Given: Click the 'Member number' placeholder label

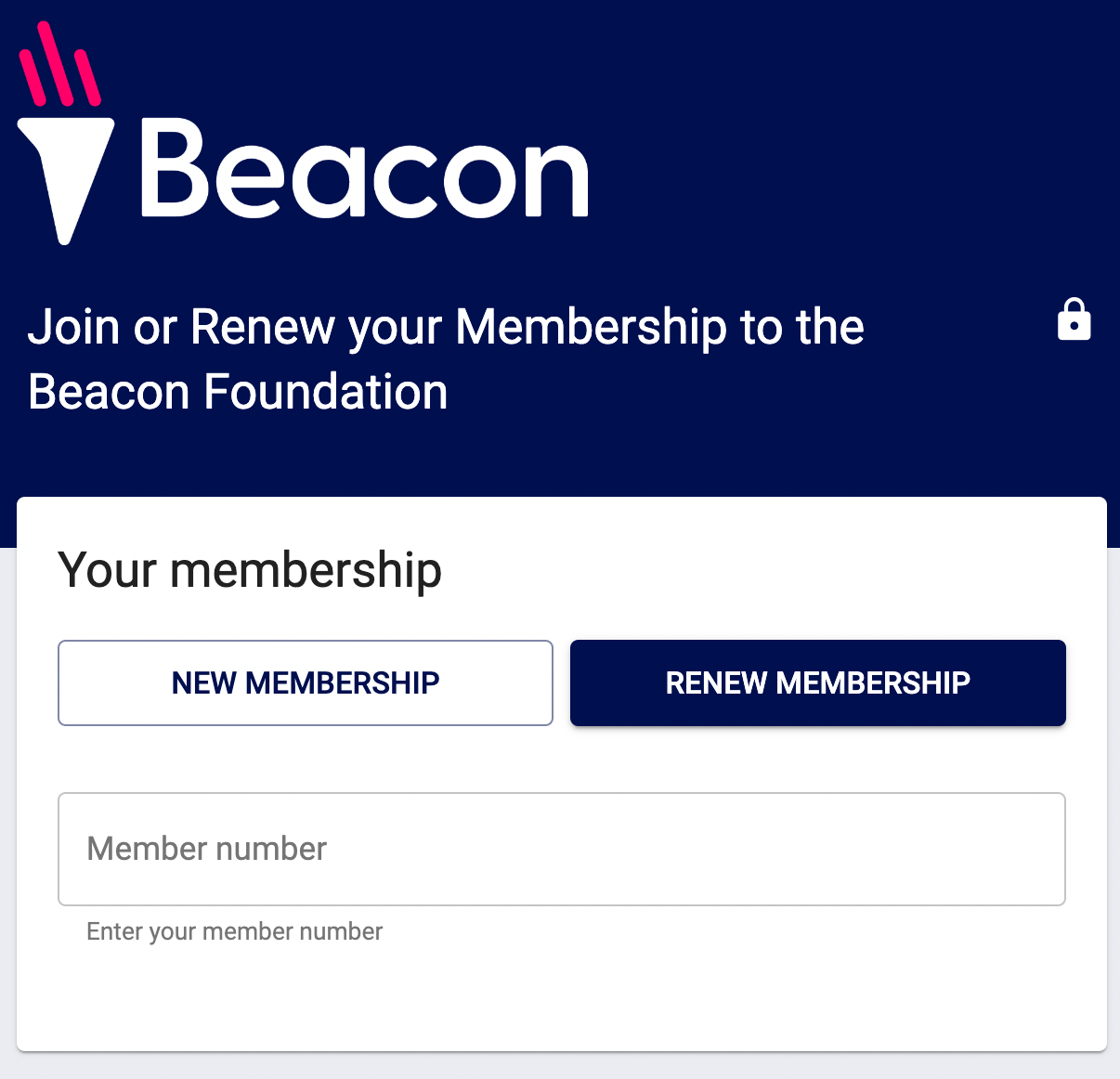Looking at the screenshot, I should tap(206, 849).
